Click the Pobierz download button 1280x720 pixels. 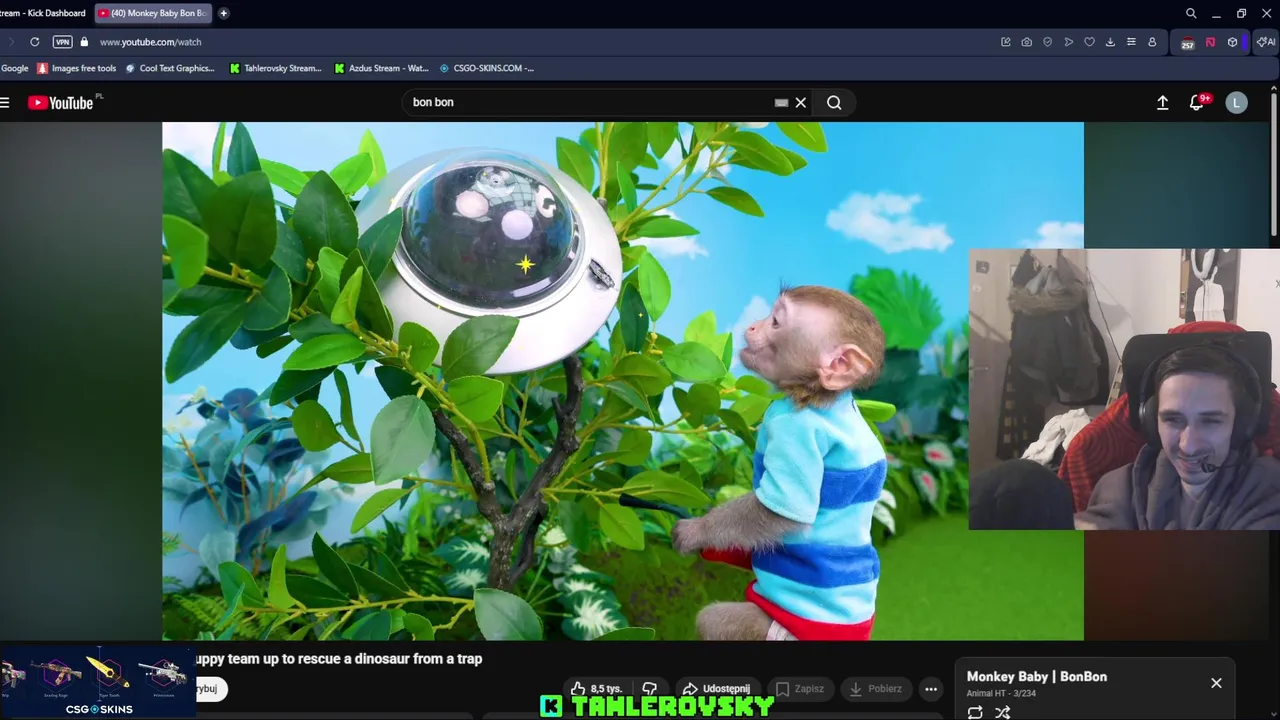pyautogui.click(x=876, y=689)
